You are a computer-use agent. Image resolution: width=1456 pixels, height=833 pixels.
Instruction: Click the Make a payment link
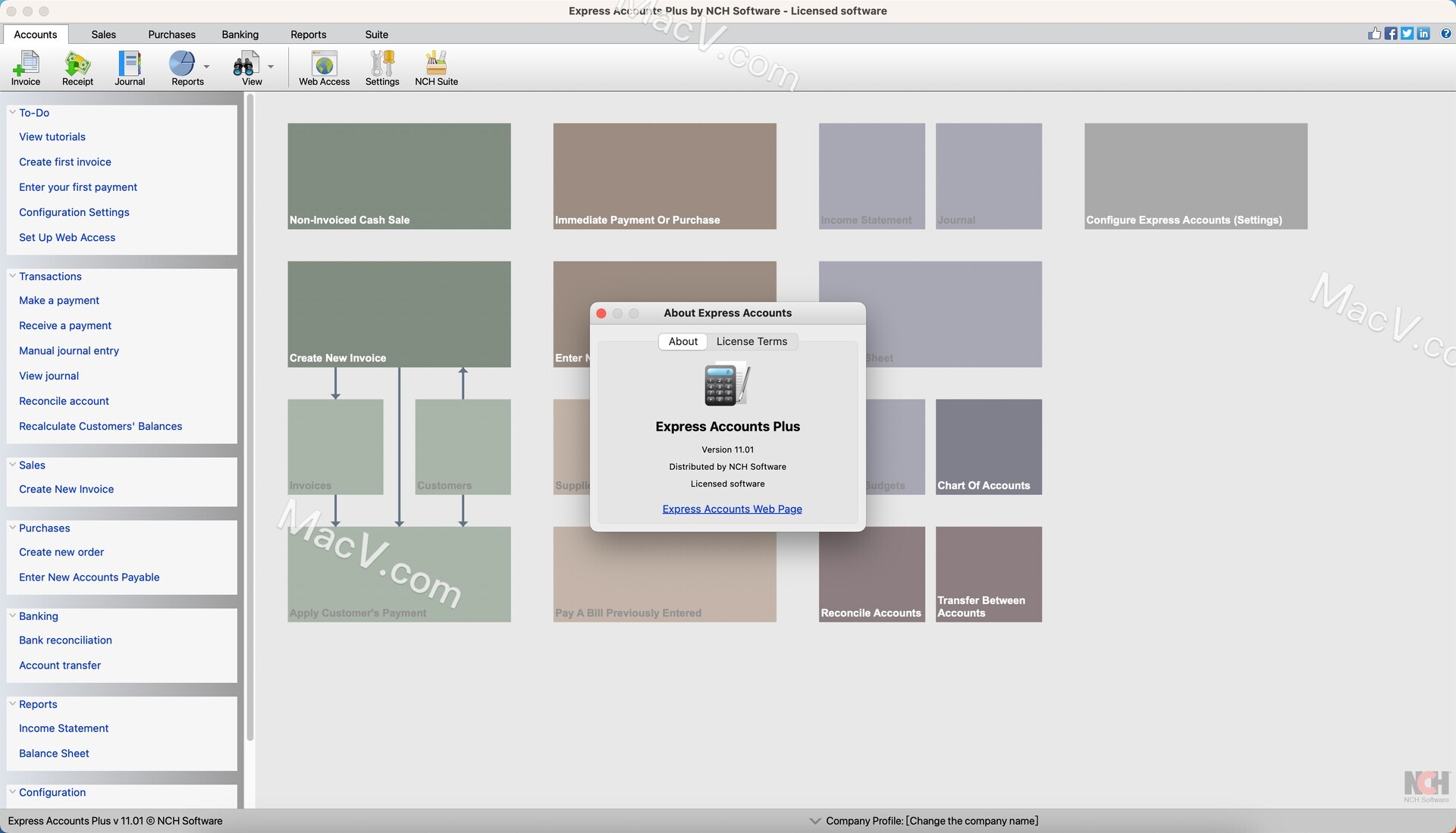pos(59,300)
